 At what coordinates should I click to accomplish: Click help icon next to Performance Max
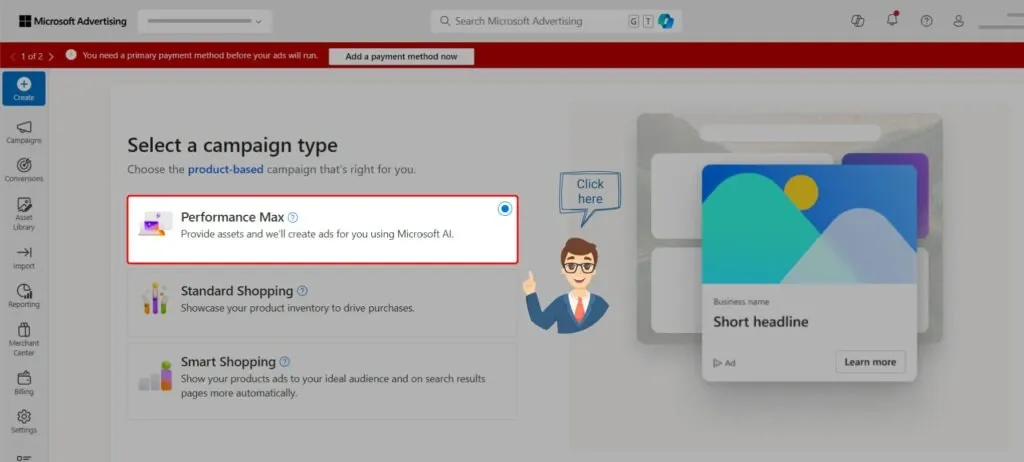click(293, 218)
